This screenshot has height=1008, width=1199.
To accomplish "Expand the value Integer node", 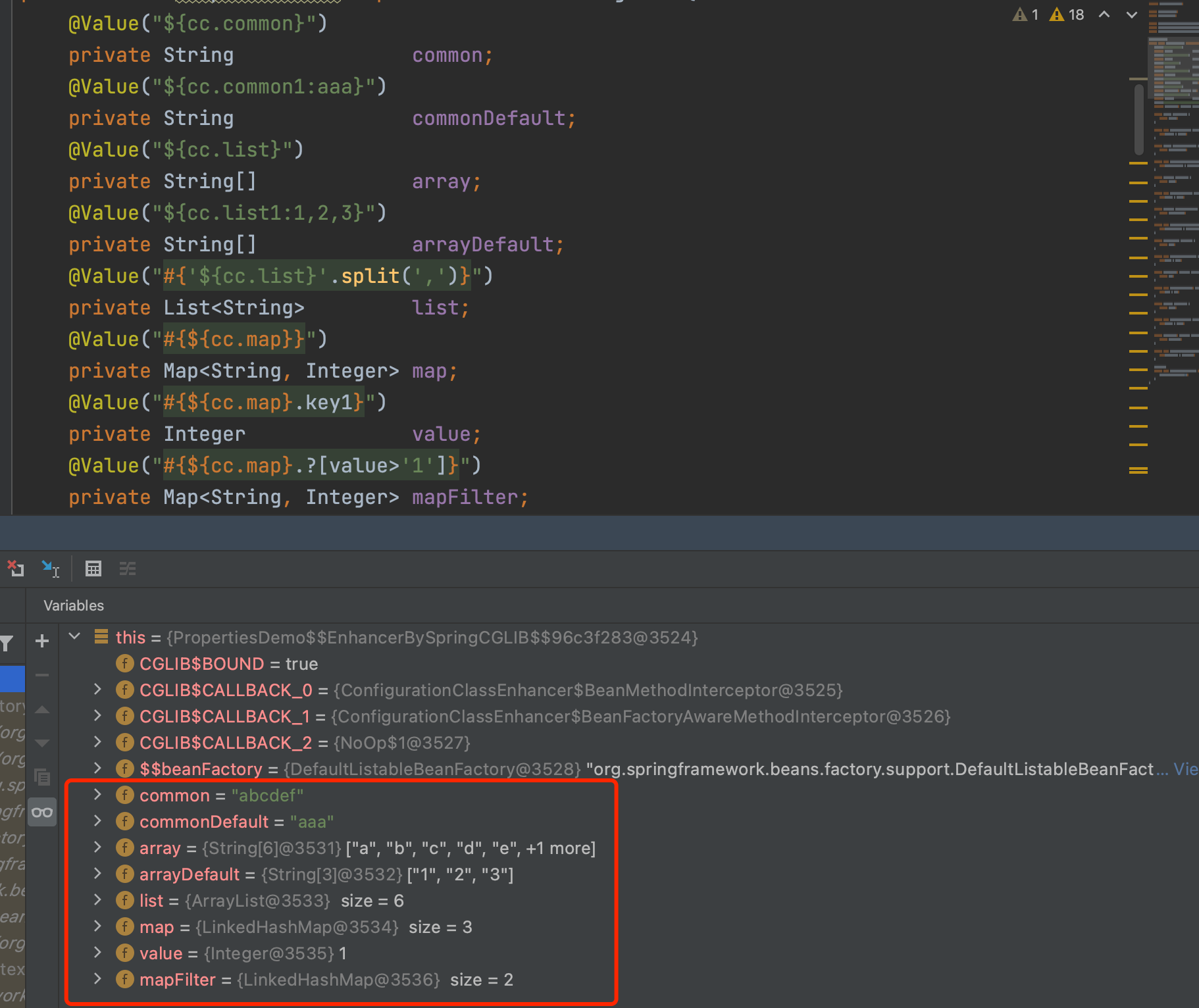I will click(x=97, y=952).
